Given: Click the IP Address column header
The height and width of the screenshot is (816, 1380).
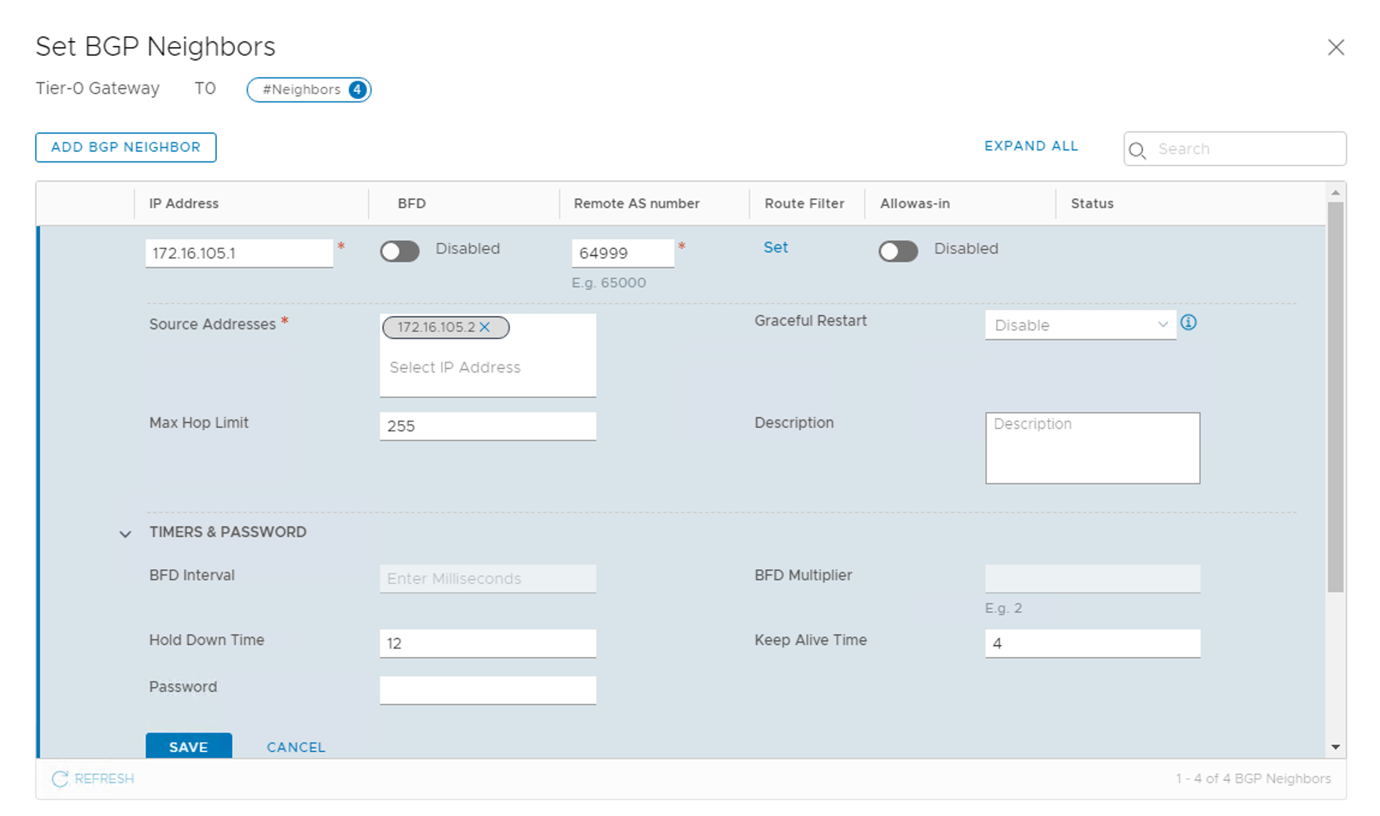Looking at the screenshot, I should [x=184, y=203].
